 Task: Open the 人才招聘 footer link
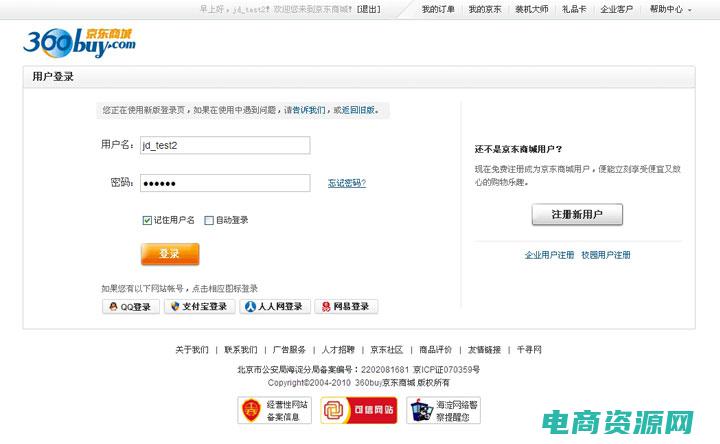point(338,350)
